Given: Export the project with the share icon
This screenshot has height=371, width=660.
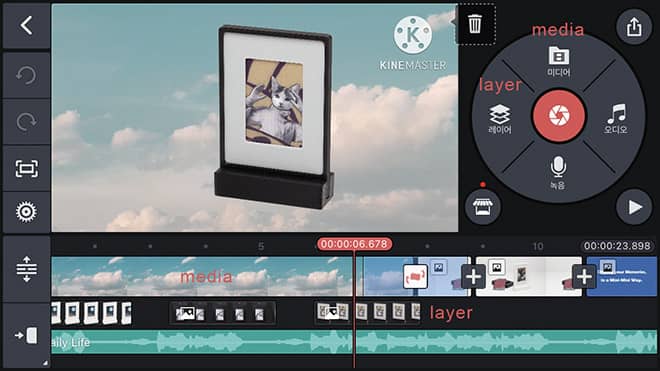Looking at the screenshot, I should point(634,27).
